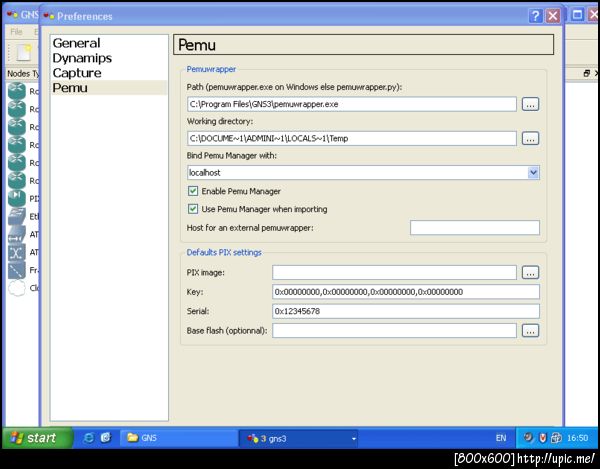
Task: Click the 16:50 clock in the tray
Action: click(x=577, y=438)
